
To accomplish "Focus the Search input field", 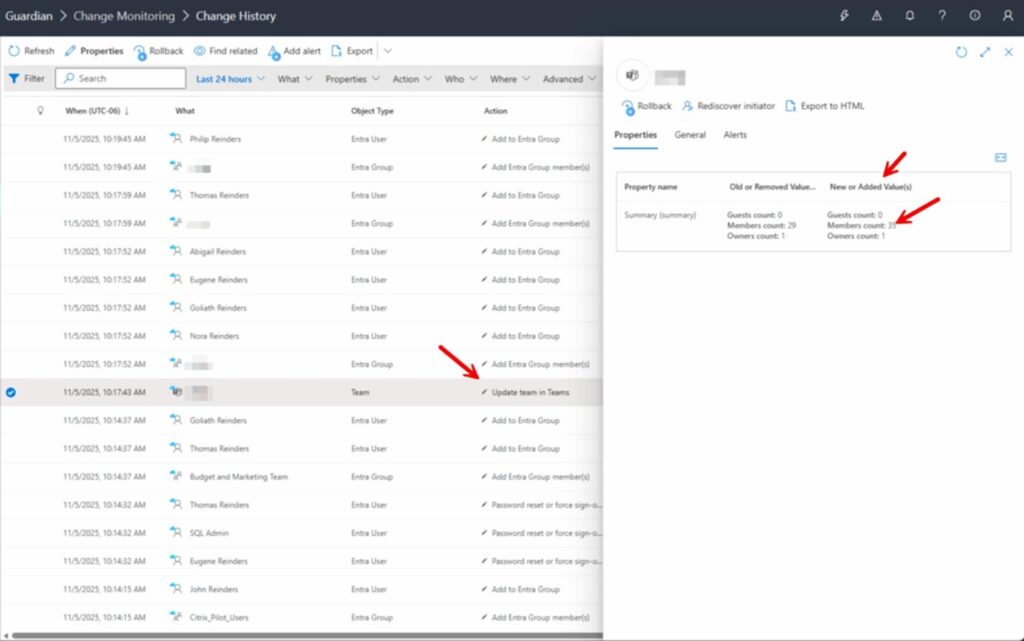I will pyautogui.click(x=121, y=78).
